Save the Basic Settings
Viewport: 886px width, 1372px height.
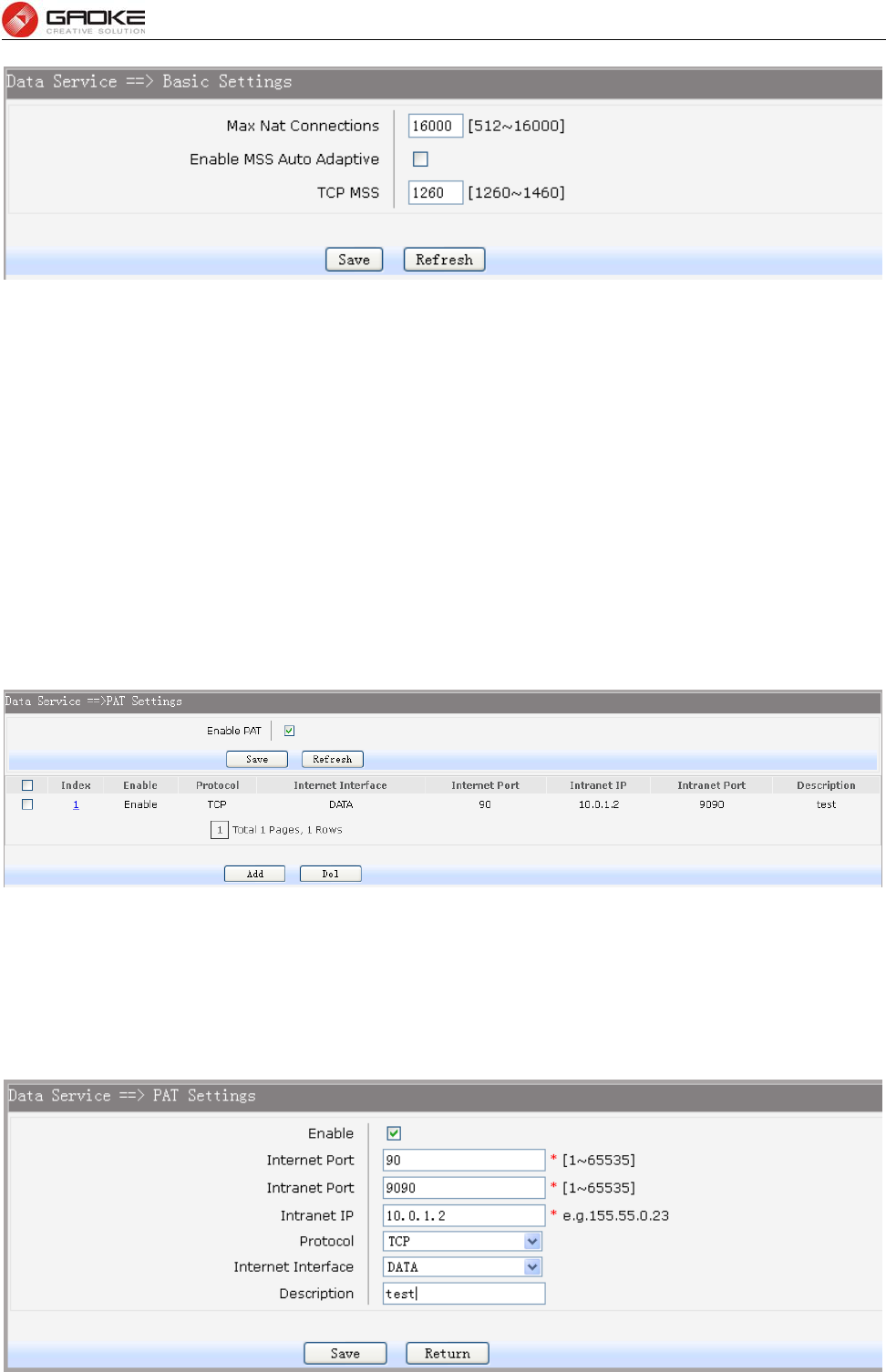[354, 260]
